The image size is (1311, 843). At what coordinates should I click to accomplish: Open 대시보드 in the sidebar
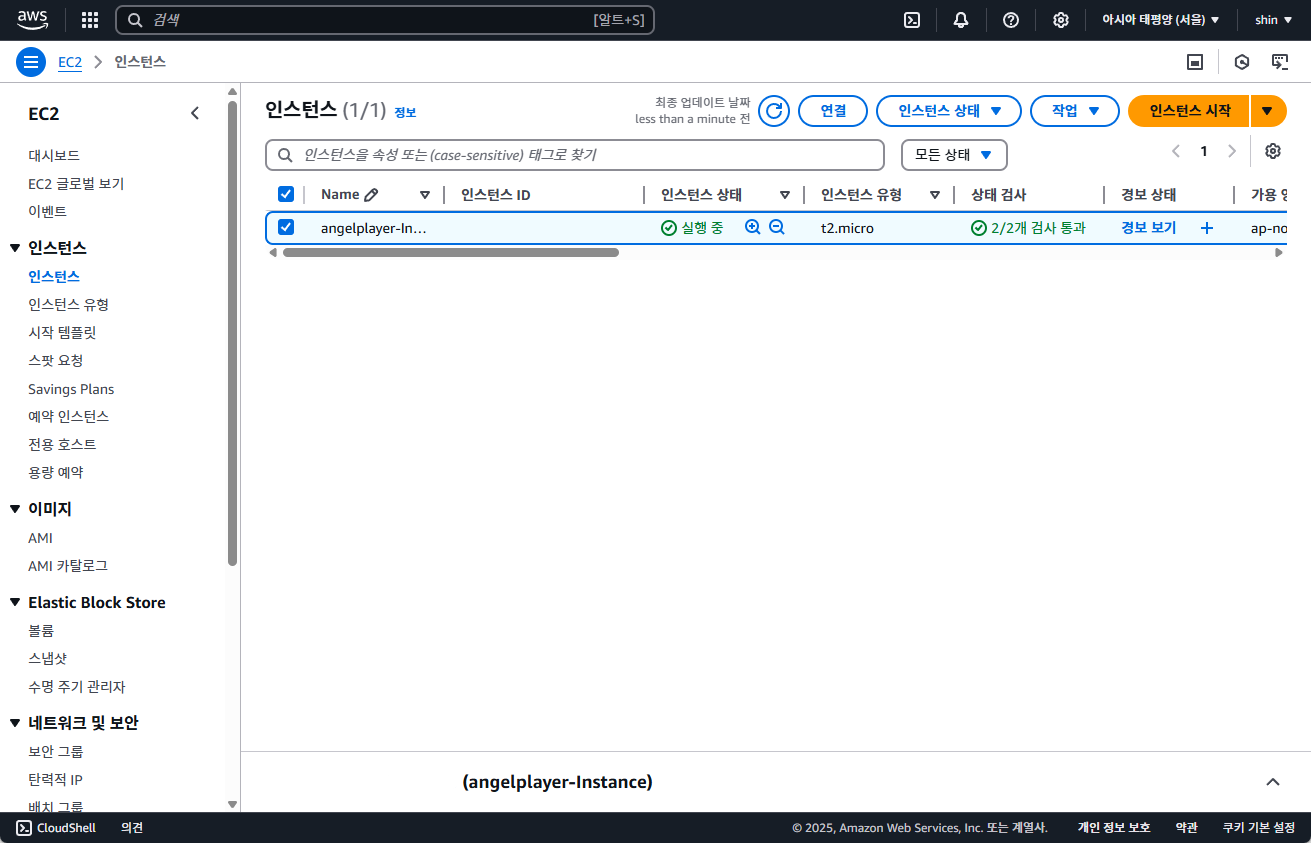click(x=54, y=155)
